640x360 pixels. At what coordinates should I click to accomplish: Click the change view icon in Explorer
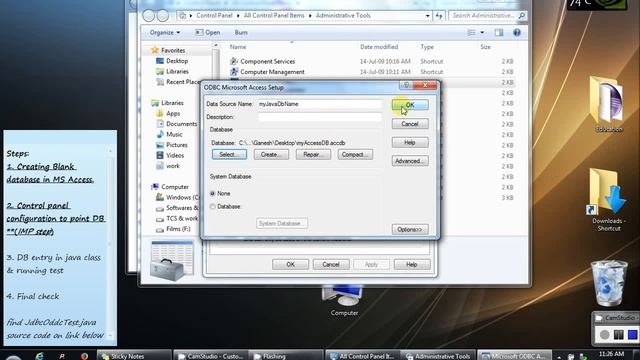click(x=471, y=32)
